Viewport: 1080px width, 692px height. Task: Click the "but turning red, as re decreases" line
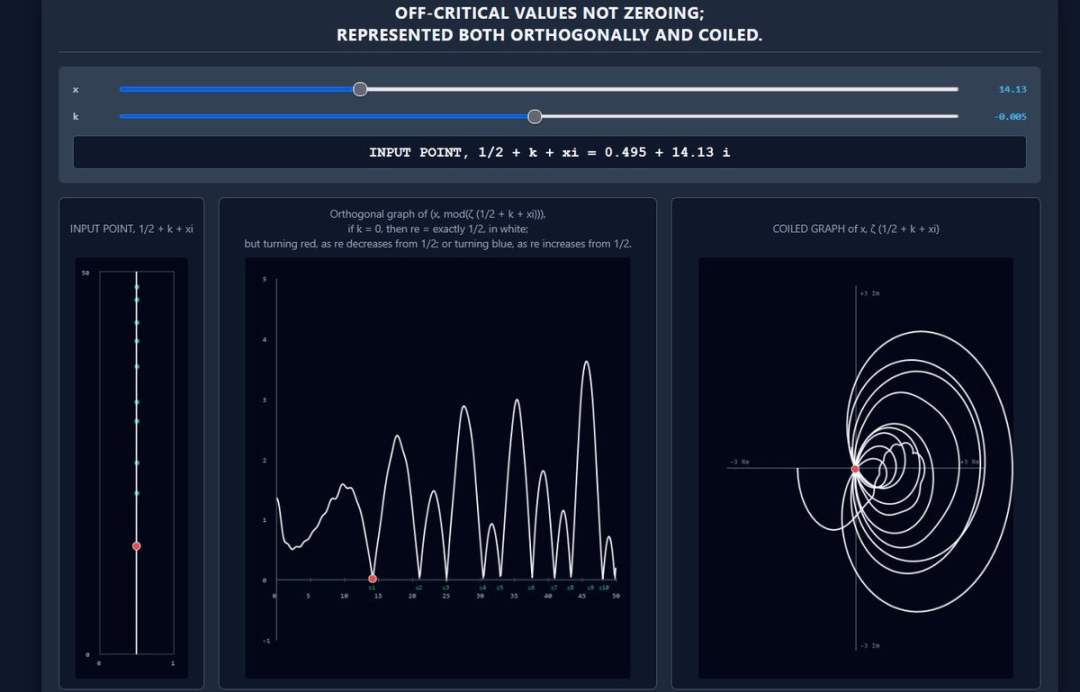[x=437, y=244]
